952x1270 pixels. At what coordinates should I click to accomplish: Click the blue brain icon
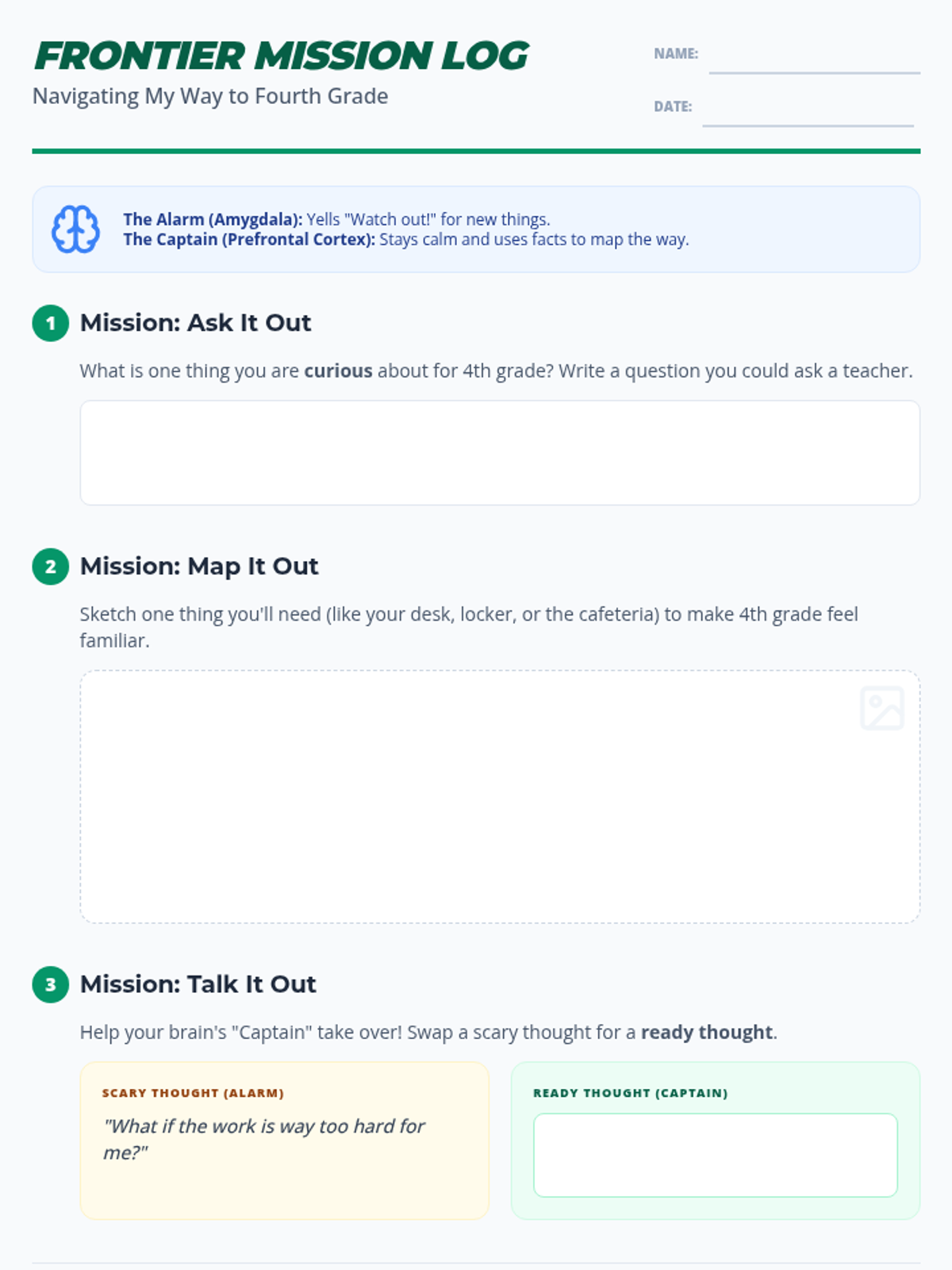click(75, 229)
